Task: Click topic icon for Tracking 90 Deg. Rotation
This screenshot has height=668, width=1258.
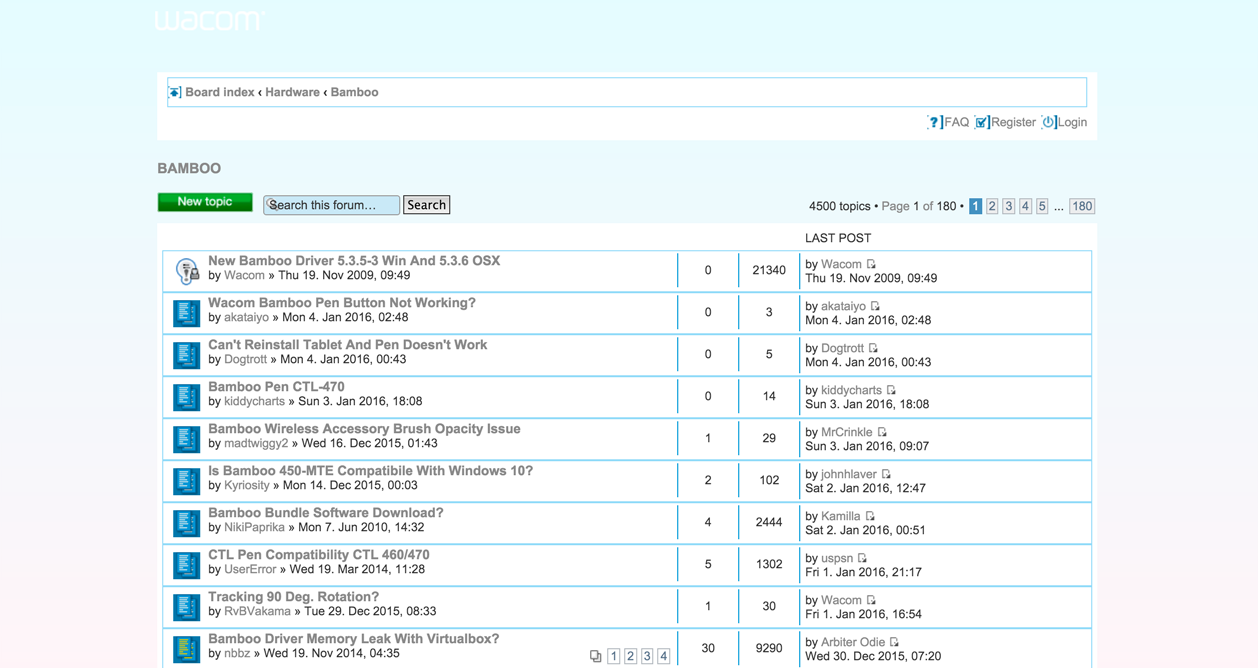Action: pyautogui.click(x=187, y=607)
